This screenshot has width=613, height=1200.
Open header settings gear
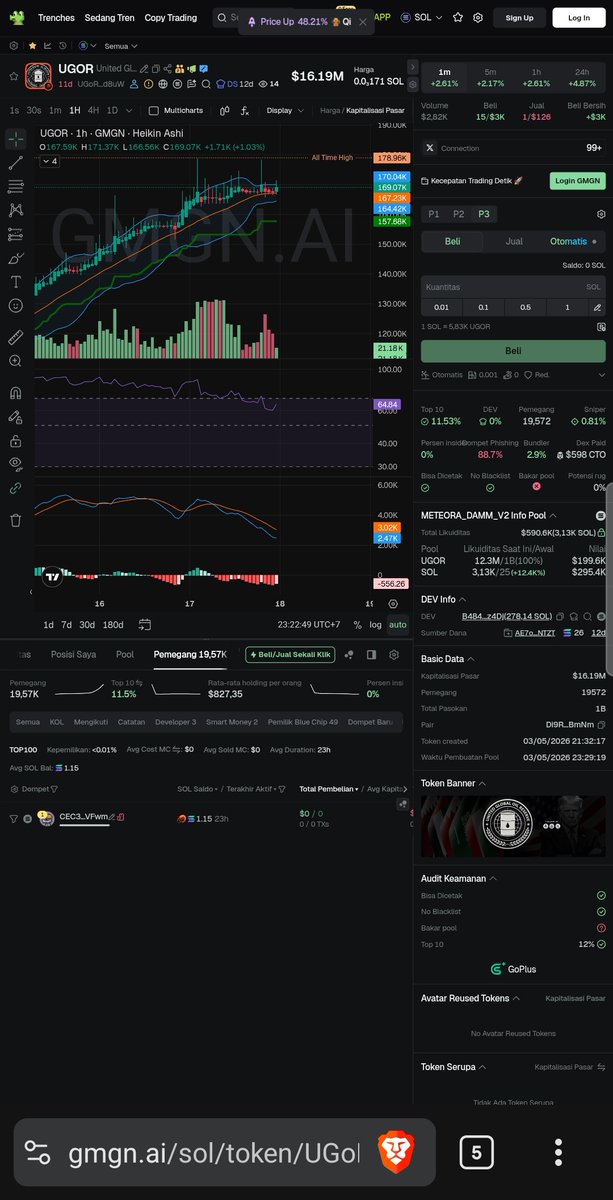pyautogui.click(x=479, y=17)
